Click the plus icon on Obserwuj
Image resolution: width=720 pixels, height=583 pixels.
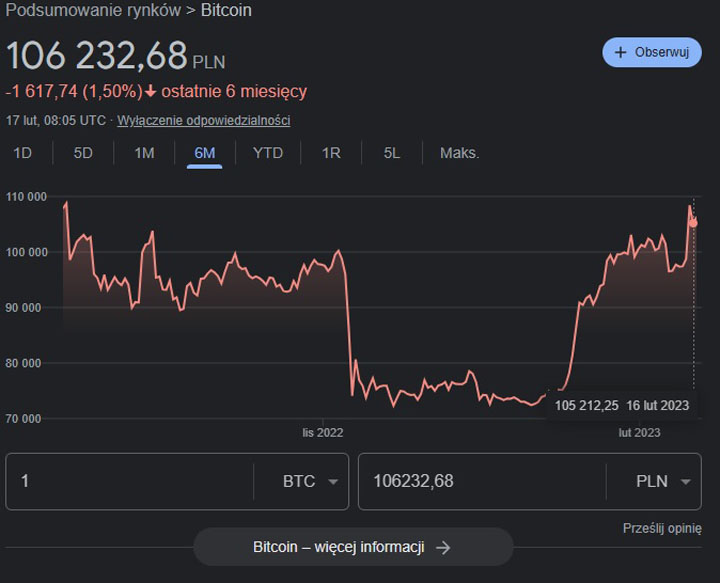(620, 52)
